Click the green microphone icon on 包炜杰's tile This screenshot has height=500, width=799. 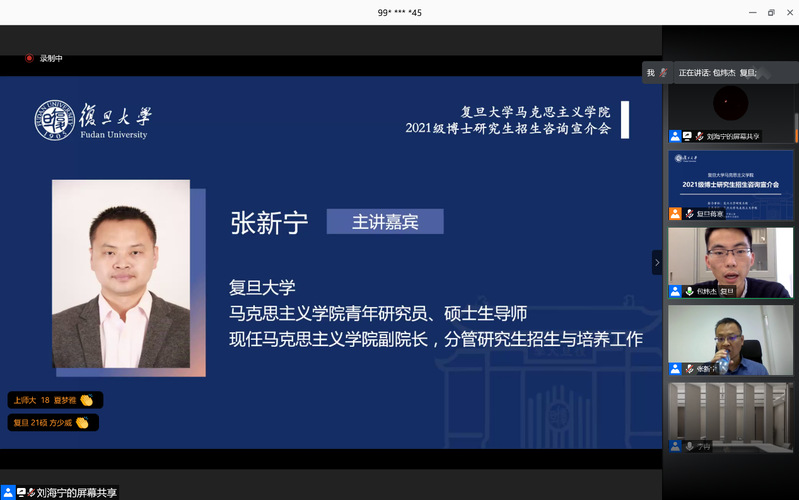(x=689, y=291)
